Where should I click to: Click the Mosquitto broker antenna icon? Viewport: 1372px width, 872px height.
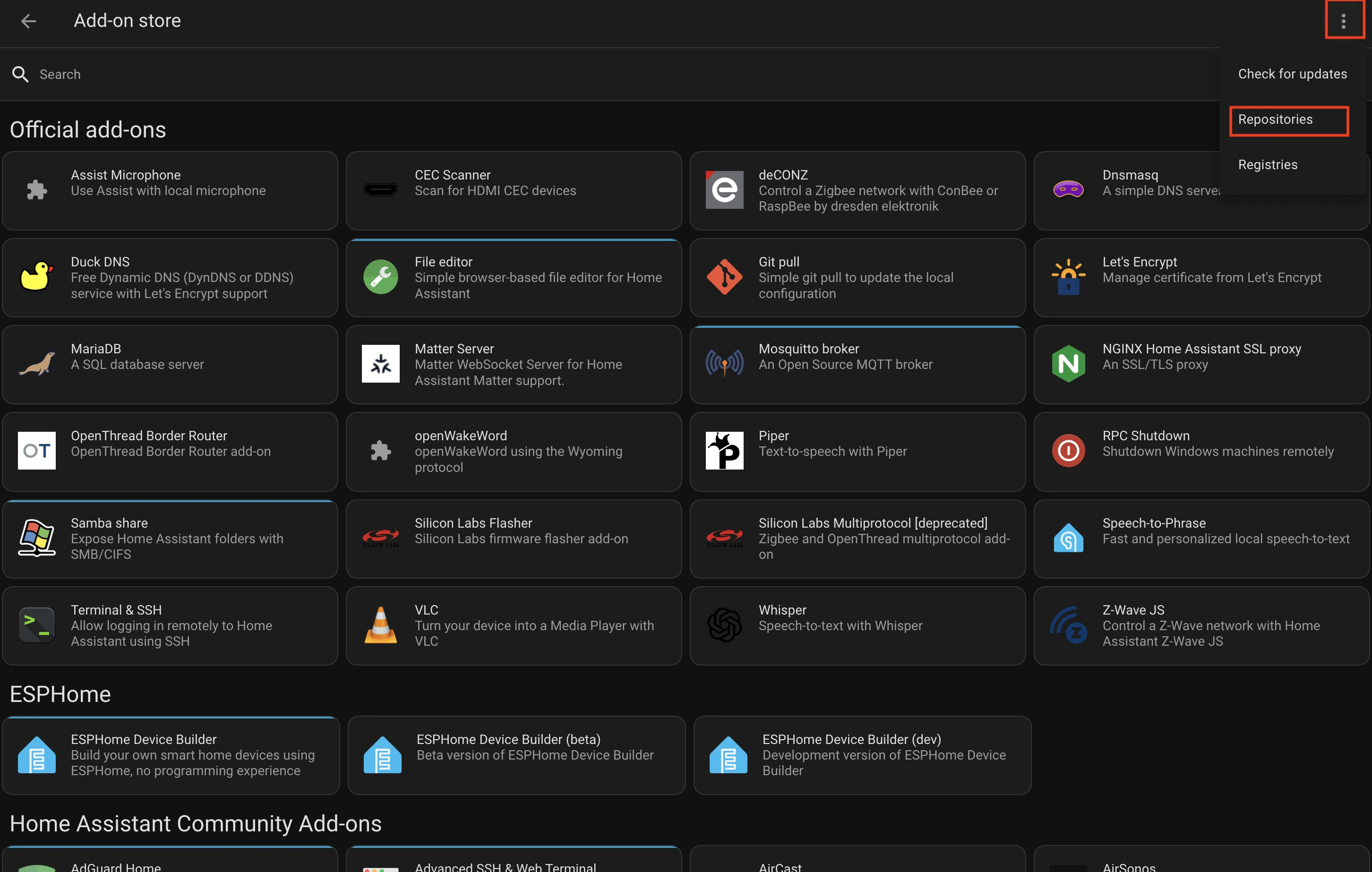(x=724, y=363)
